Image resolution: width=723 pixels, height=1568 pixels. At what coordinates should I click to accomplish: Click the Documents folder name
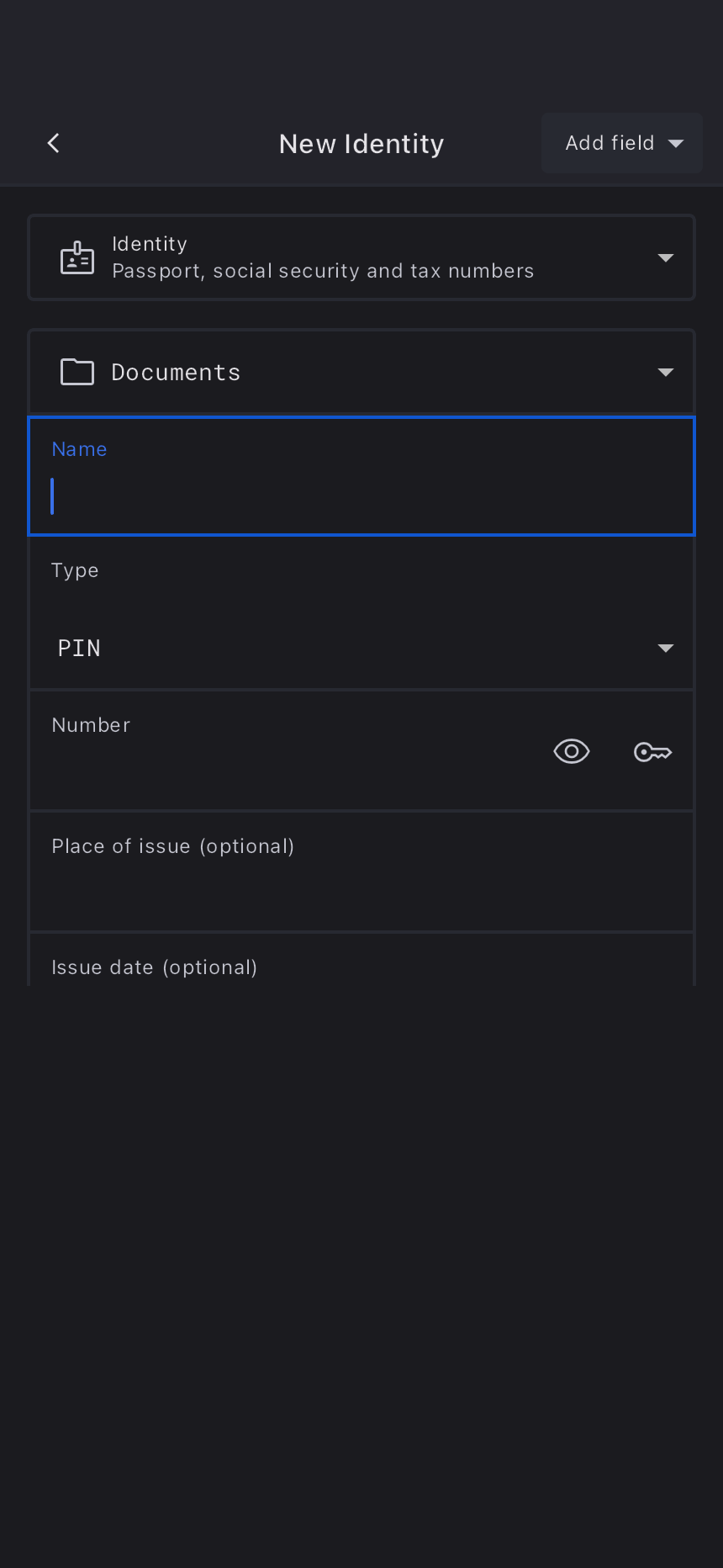[x=176, y=372]
